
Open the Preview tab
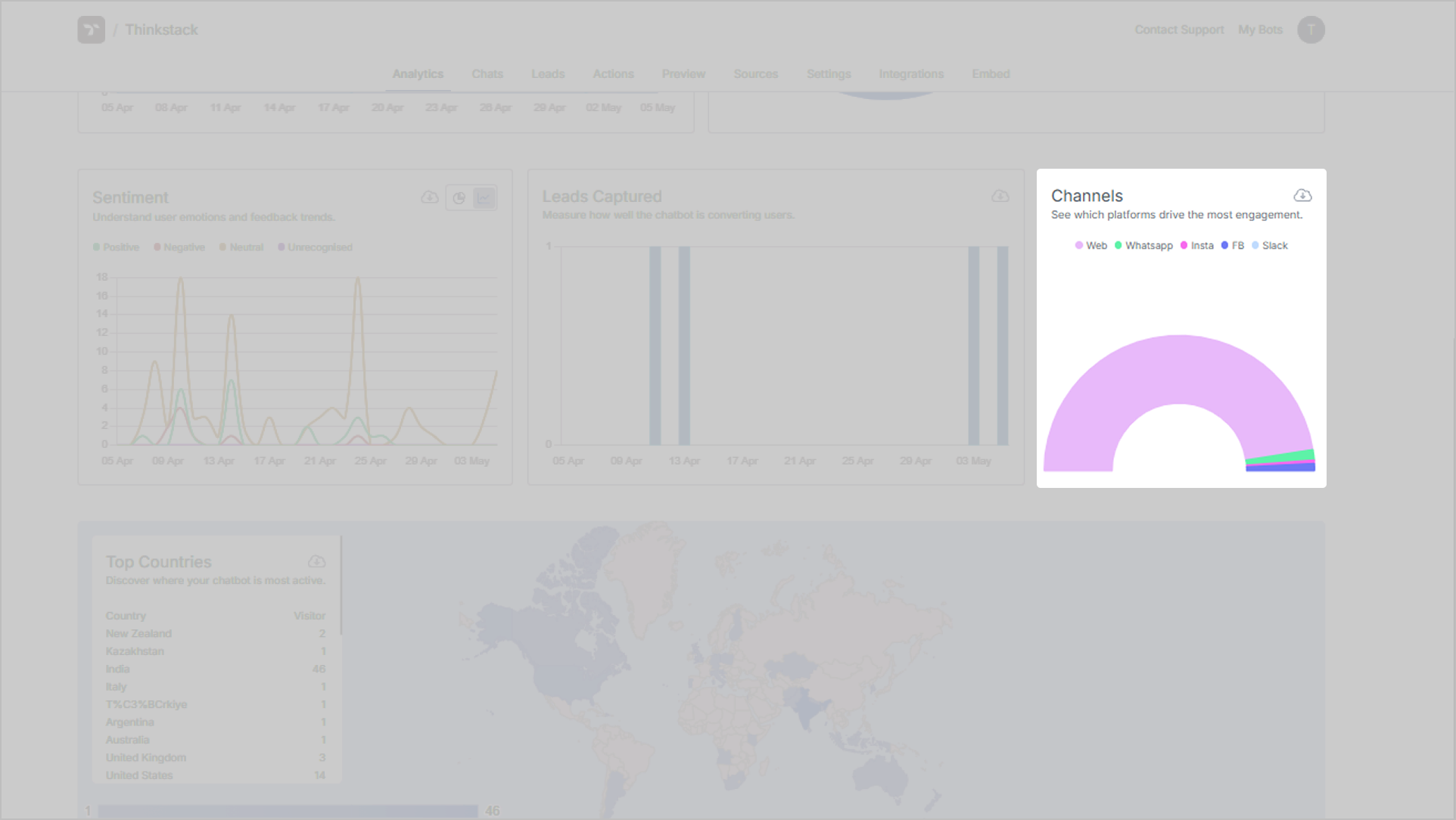[683, 74]
